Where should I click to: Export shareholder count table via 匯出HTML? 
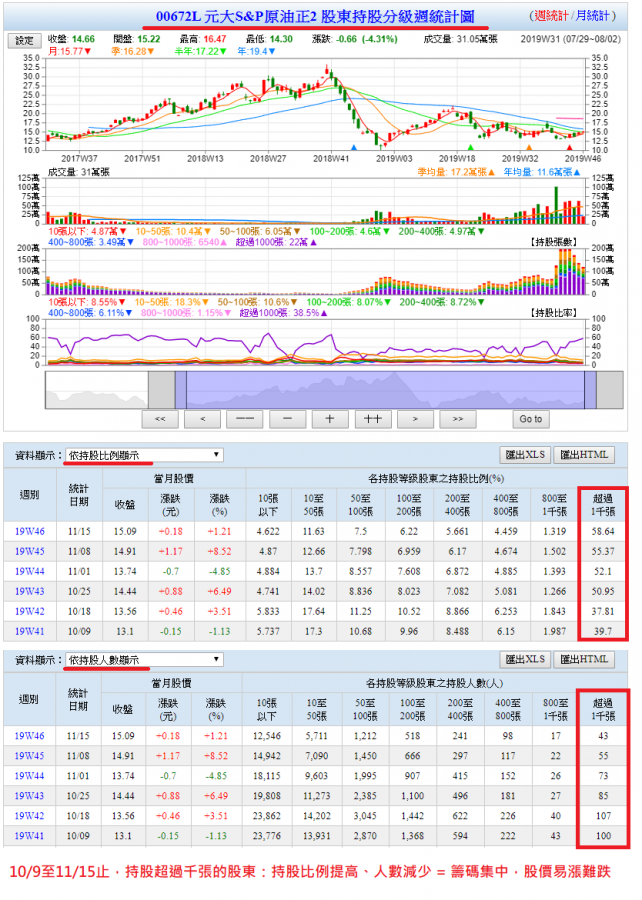[x=584, y=660]
